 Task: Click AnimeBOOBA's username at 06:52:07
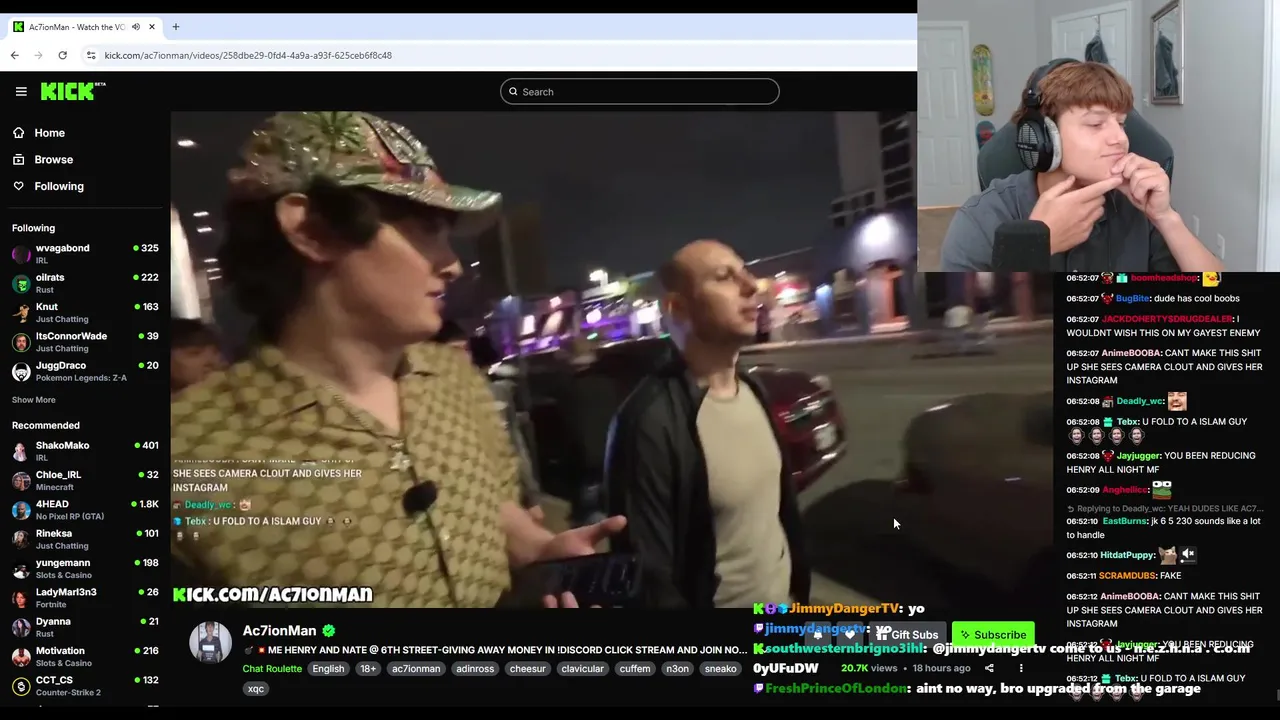(x=1132, y=353)
